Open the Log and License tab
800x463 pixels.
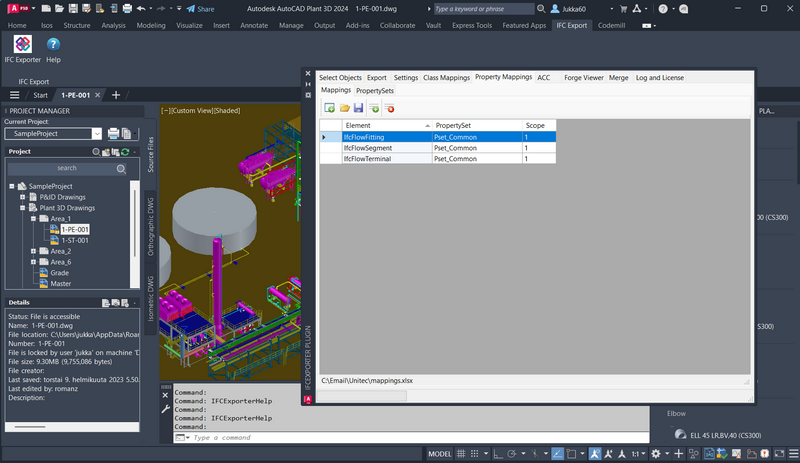click(660, 78)
